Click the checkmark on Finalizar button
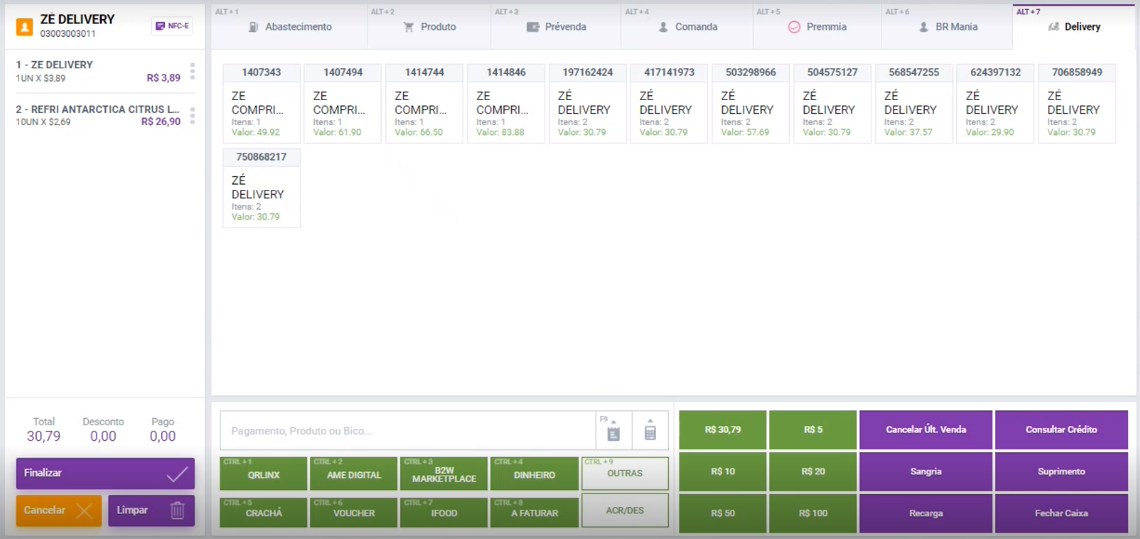1140x539 pixels. 177,474
